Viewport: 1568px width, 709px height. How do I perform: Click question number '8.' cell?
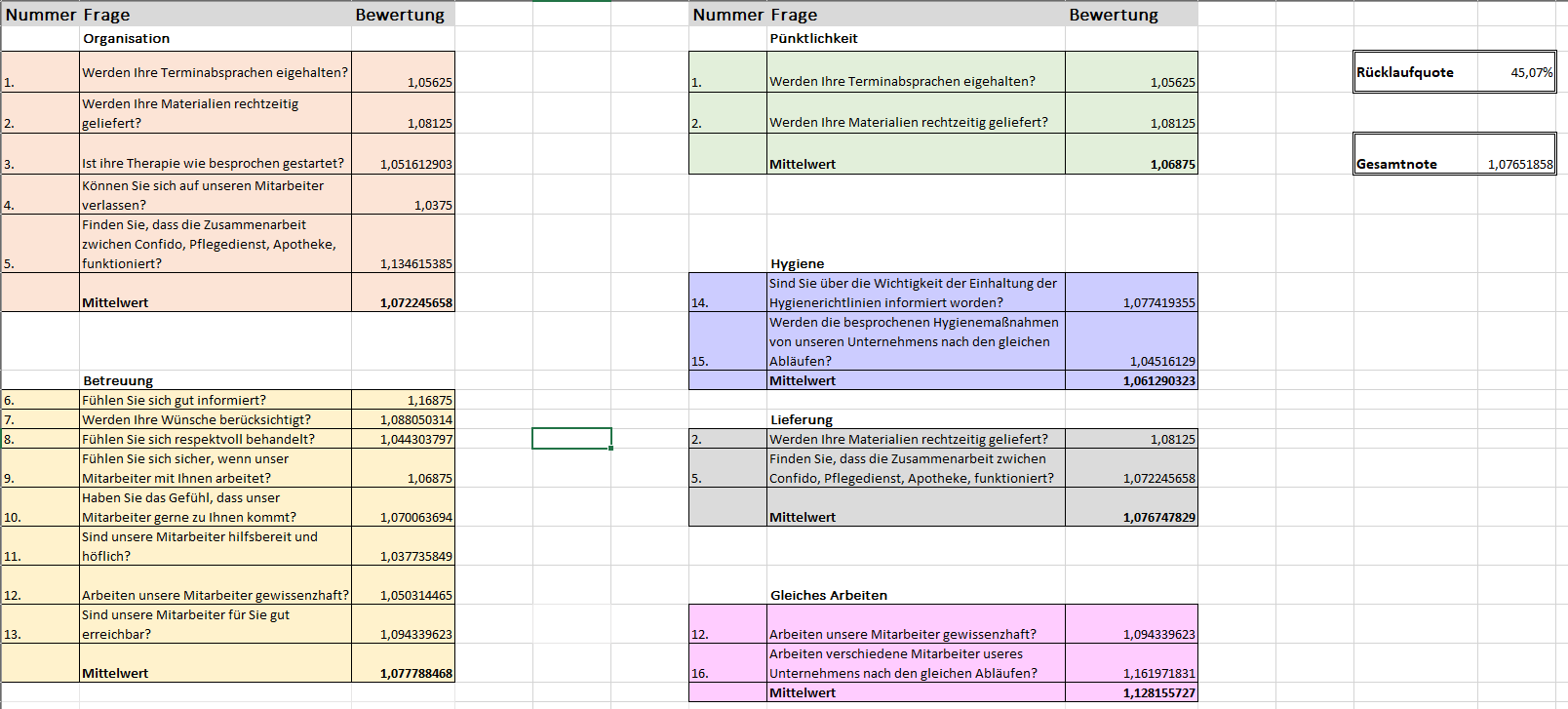click(x=40, y=439)
